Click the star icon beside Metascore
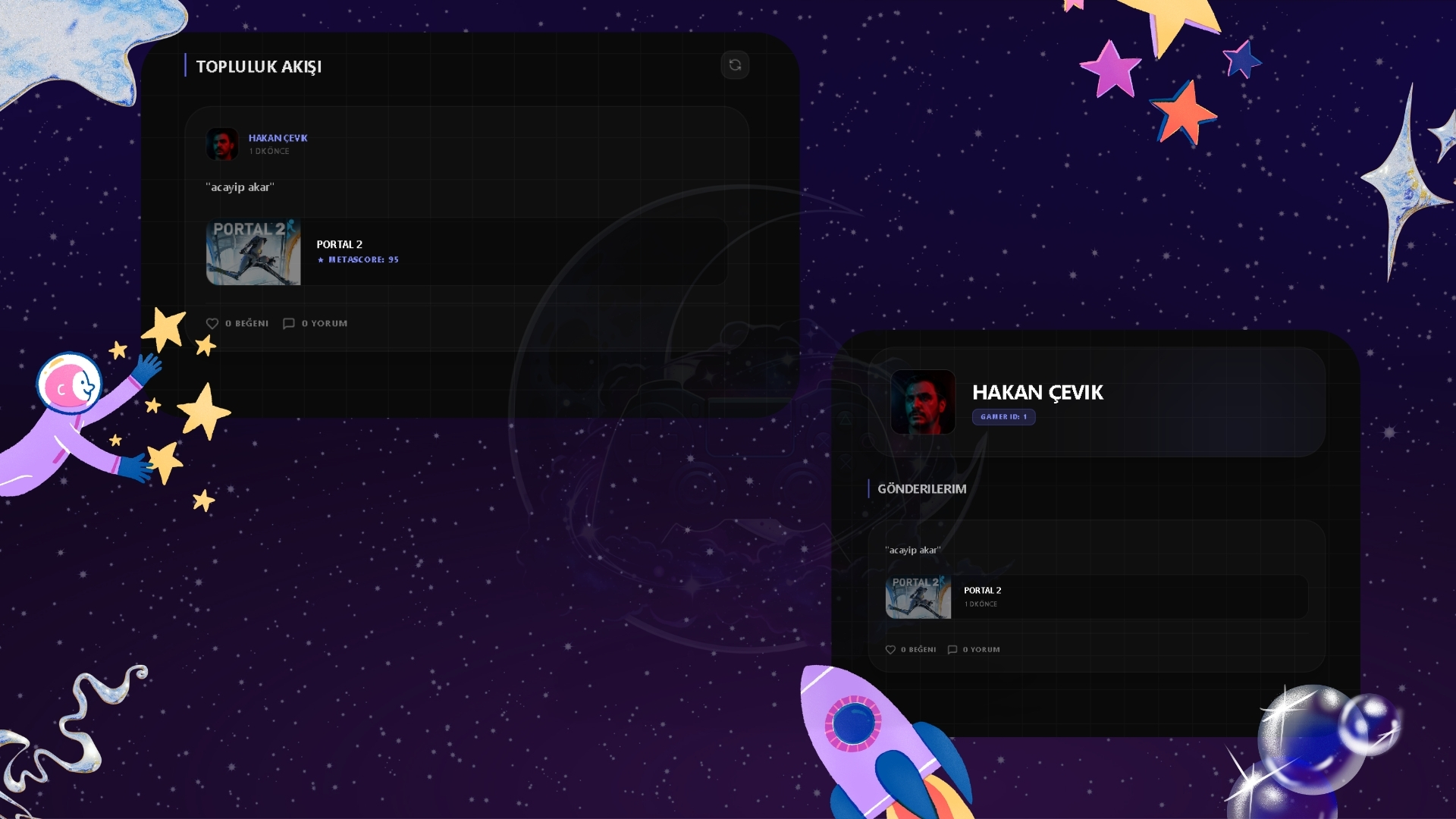 321,260
